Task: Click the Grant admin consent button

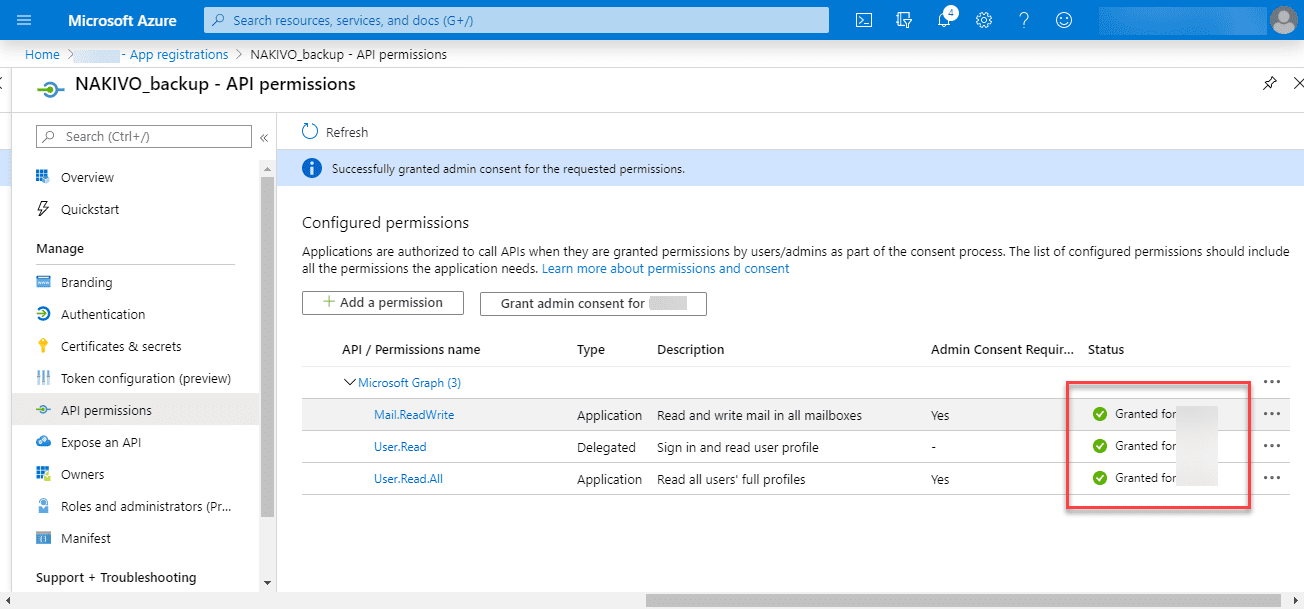Action: click(593, 304)
